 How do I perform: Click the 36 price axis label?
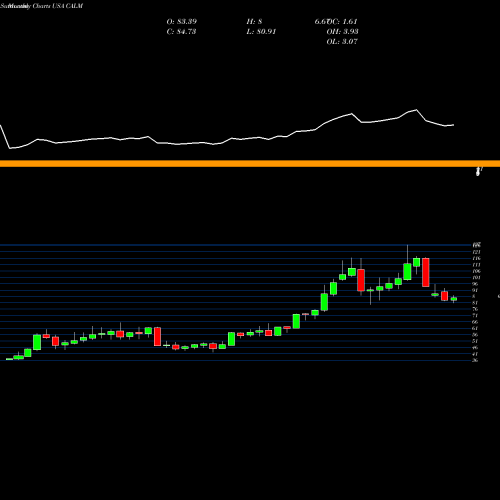pyautogui.click(x=475, y=360)
